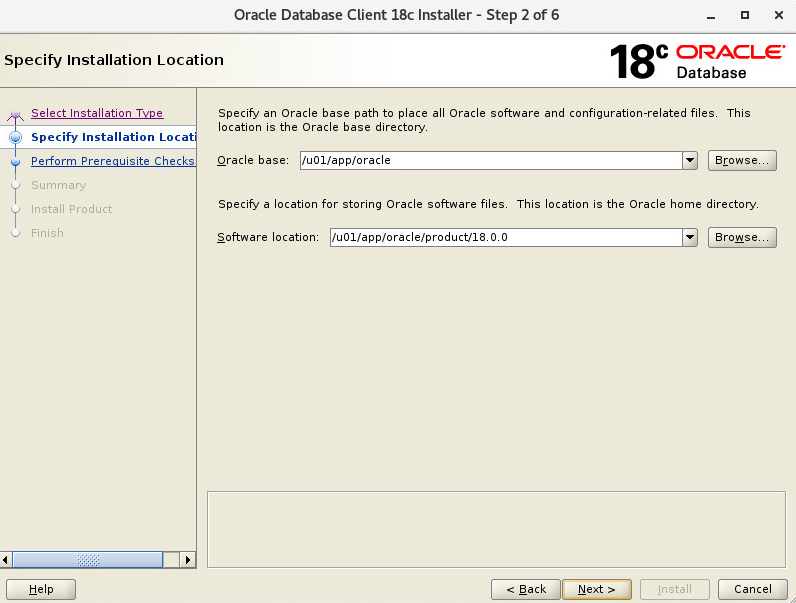
Task: Click Browse button for Software location
Action: [742, 237]
